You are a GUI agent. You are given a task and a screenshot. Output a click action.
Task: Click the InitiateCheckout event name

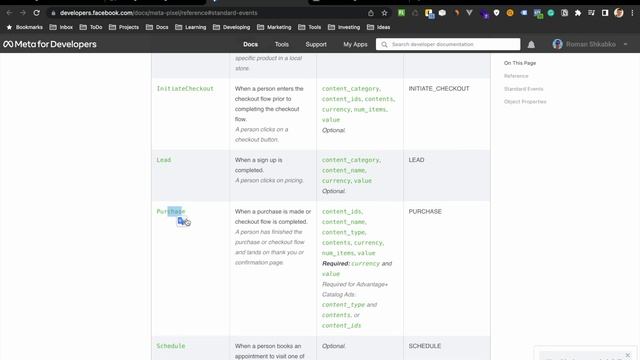pyautogui.click(x=185, y=89)
